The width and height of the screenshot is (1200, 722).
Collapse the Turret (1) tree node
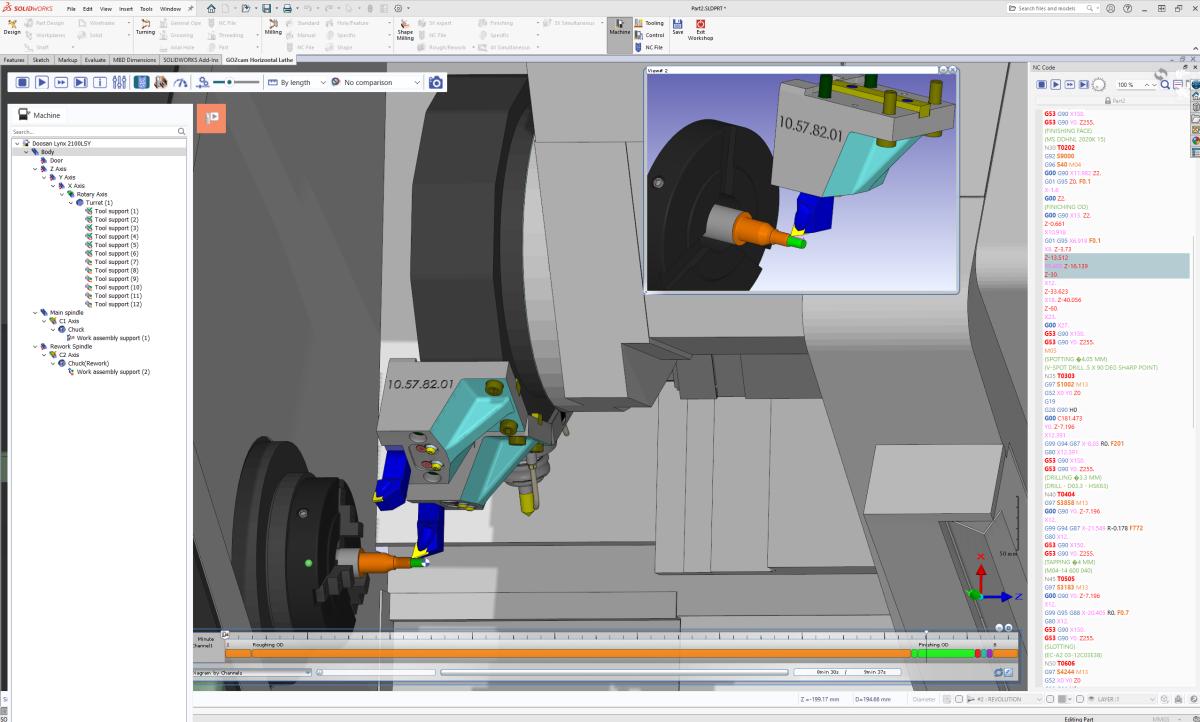point(72,203)
